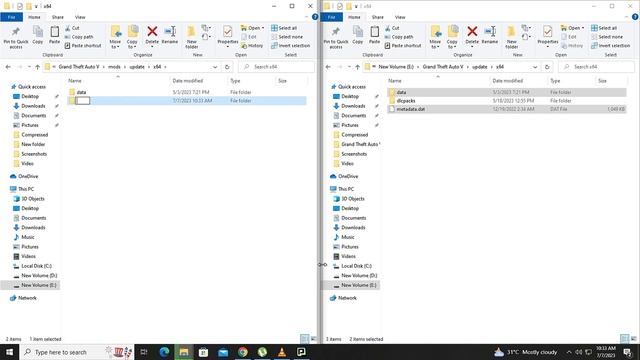Click Cut in right window ribbon

392,28
